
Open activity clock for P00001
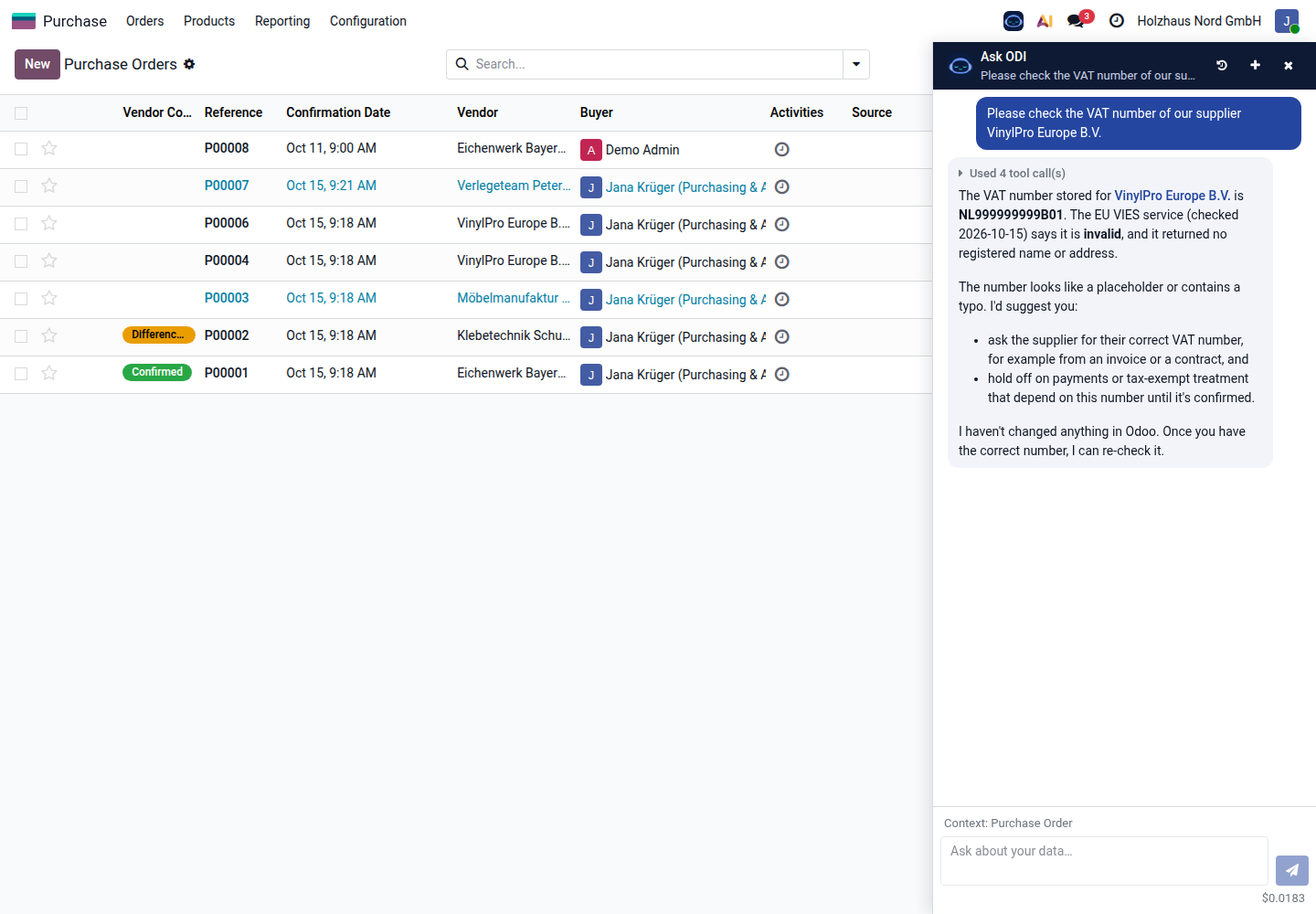pos(782,374)
